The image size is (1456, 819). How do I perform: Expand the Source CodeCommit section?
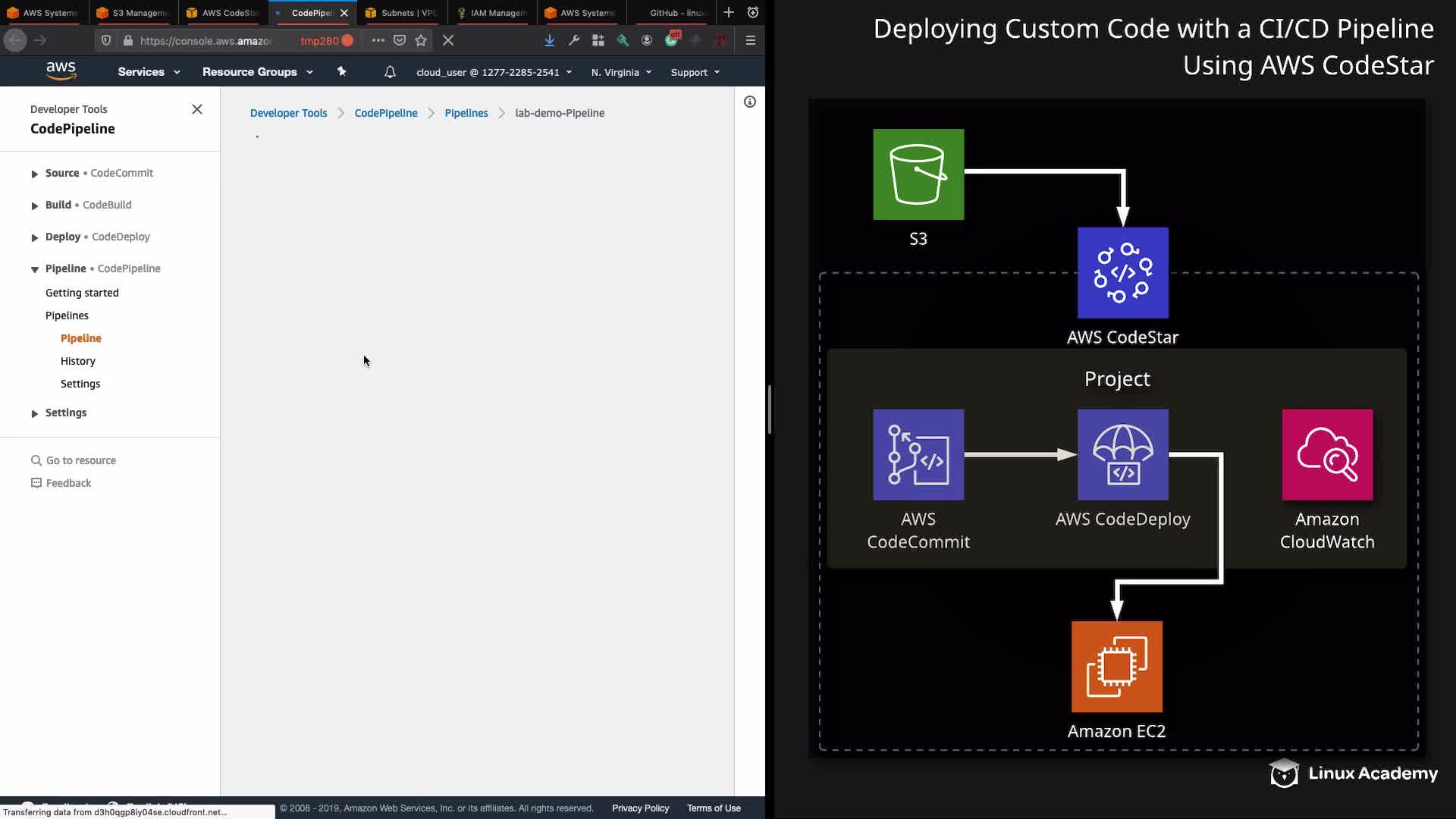[x=34, y=174]
